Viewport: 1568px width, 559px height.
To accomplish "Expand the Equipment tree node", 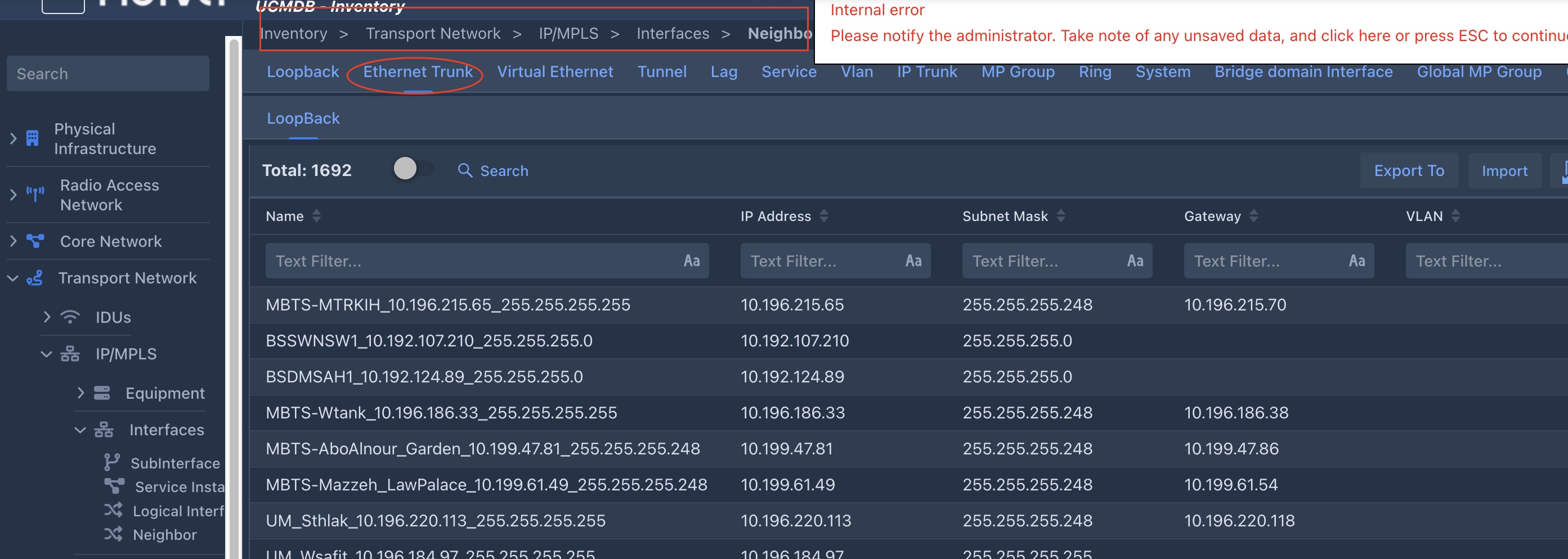I will point(80,393).
